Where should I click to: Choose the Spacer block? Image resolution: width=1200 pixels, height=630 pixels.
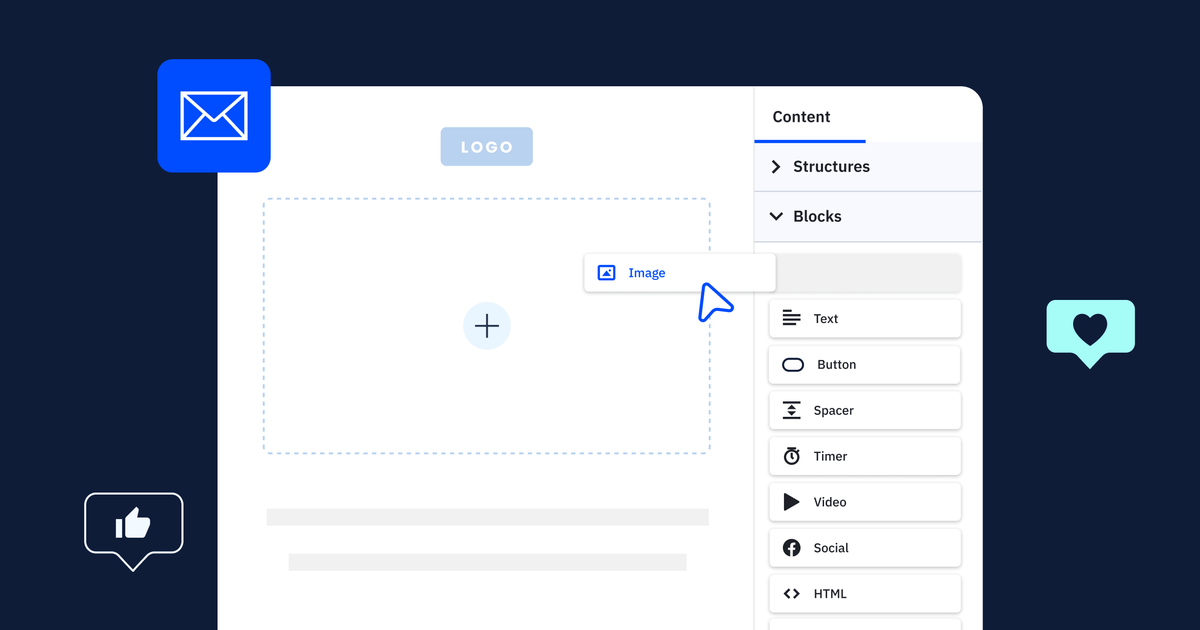tap(865, 410)
